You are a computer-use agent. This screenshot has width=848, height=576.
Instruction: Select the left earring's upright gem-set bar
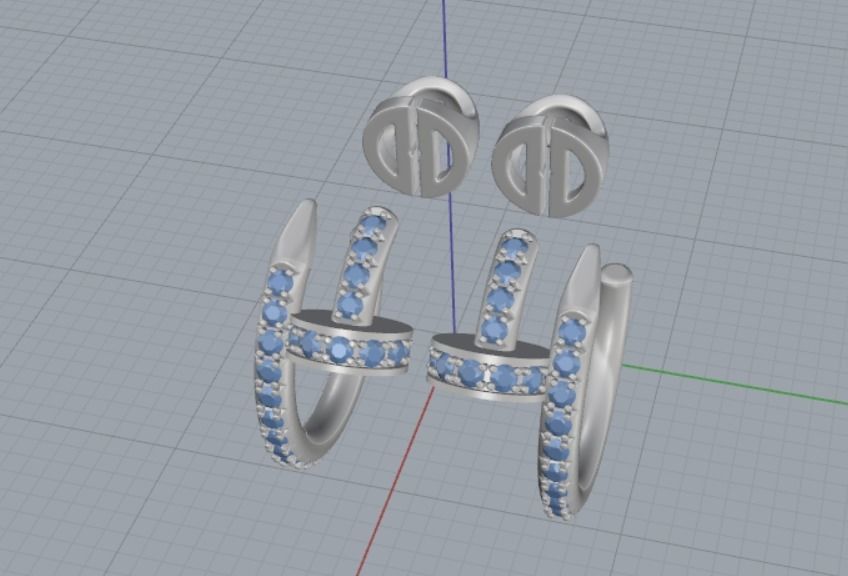click(x=365, y=266)
